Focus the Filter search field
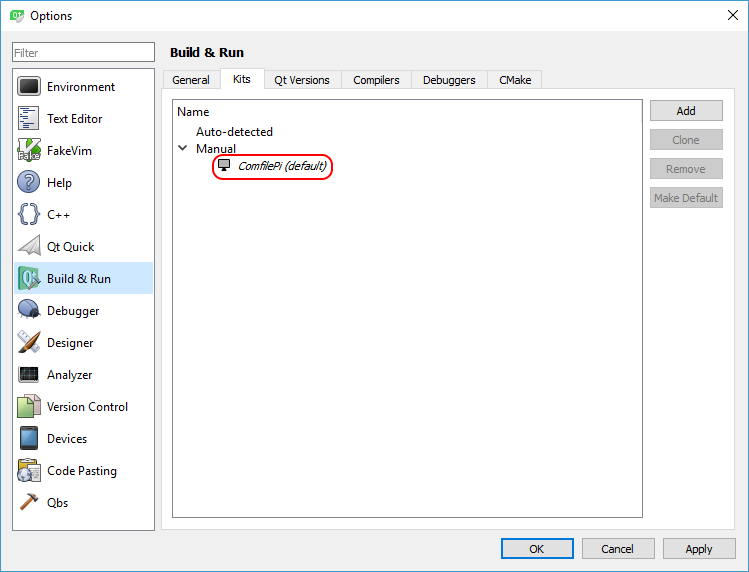Image resolution: width=749 pixels, height=572 pixels. (83, 52)
